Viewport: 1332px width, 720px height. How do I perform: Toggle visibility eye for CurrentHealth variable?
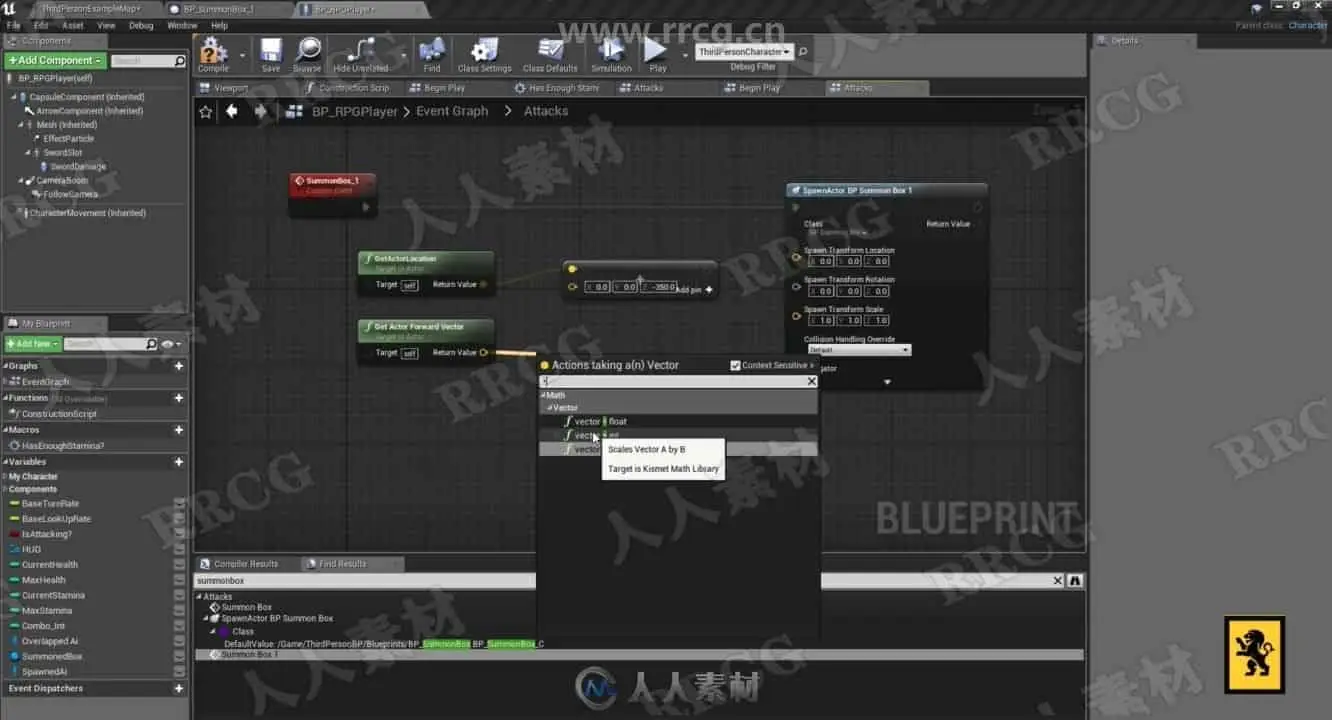(180, 565)
